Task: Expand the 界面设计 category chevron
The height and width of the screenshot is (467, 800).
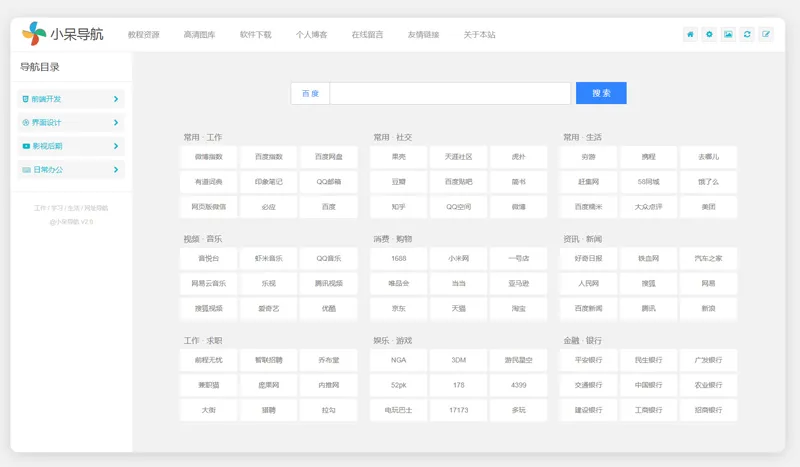Action: coord(116,123)
